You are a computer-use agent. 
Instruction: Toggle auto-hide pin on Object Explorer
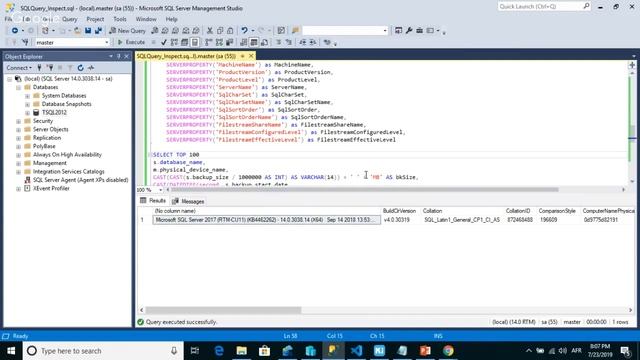[x=119, y=56]
